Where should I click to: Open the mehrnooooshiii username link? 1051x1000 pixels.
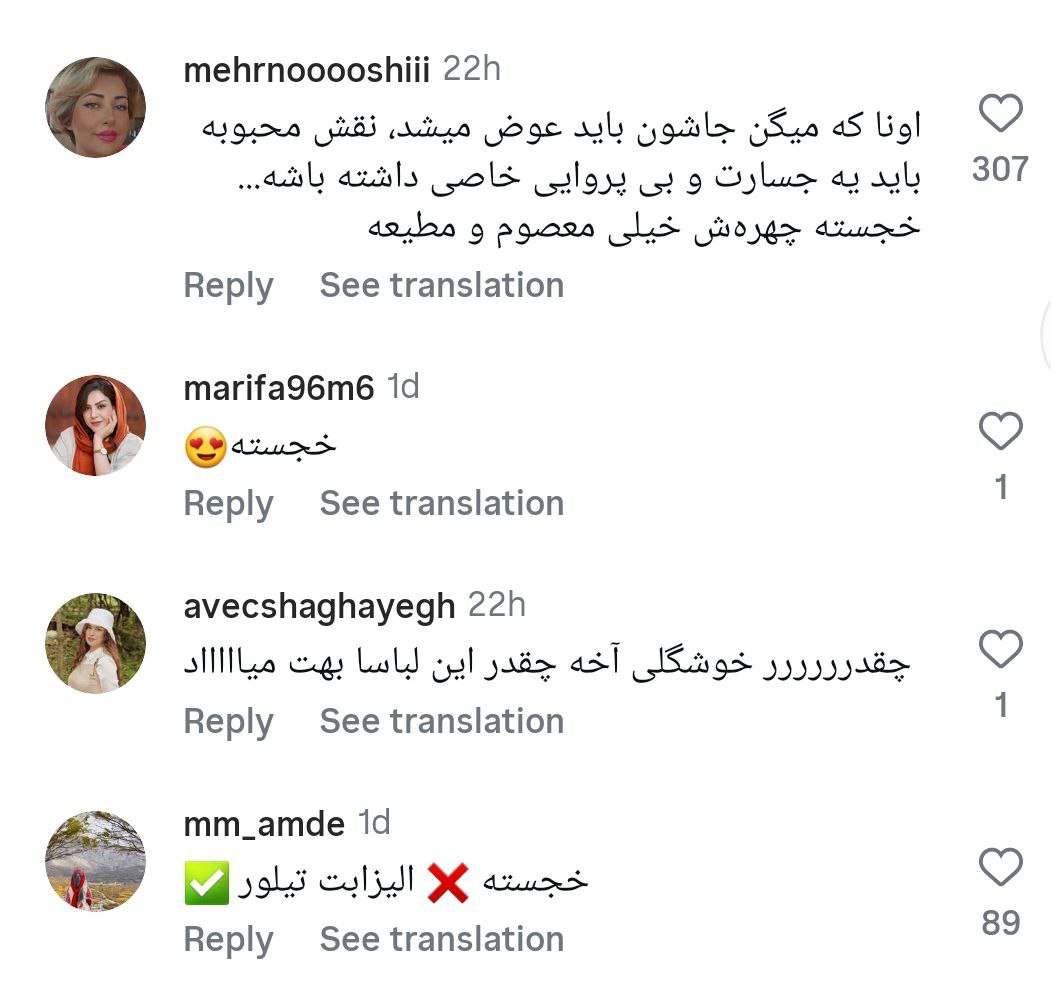coord(307,71)
